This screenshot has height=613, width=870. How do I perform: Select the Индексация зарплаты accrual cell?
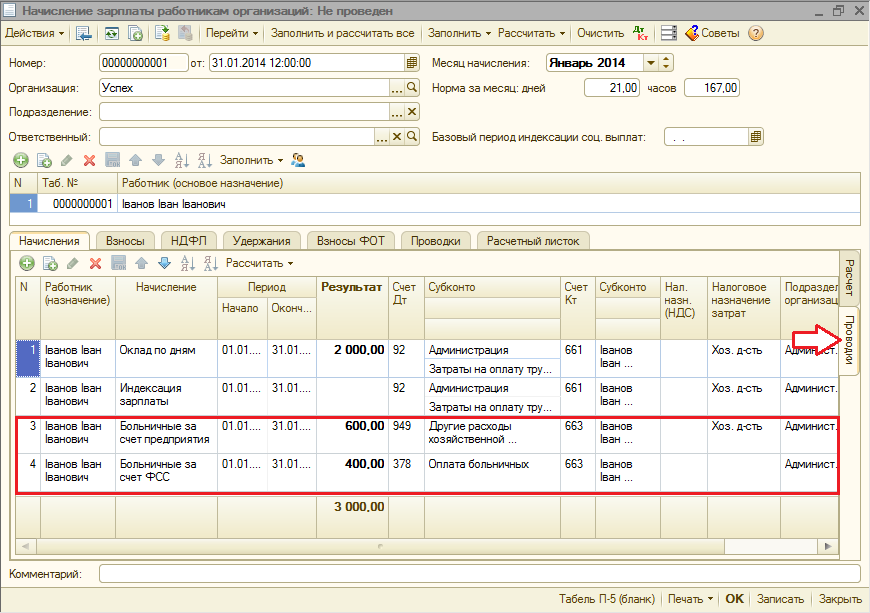click(x=166, y=396)
